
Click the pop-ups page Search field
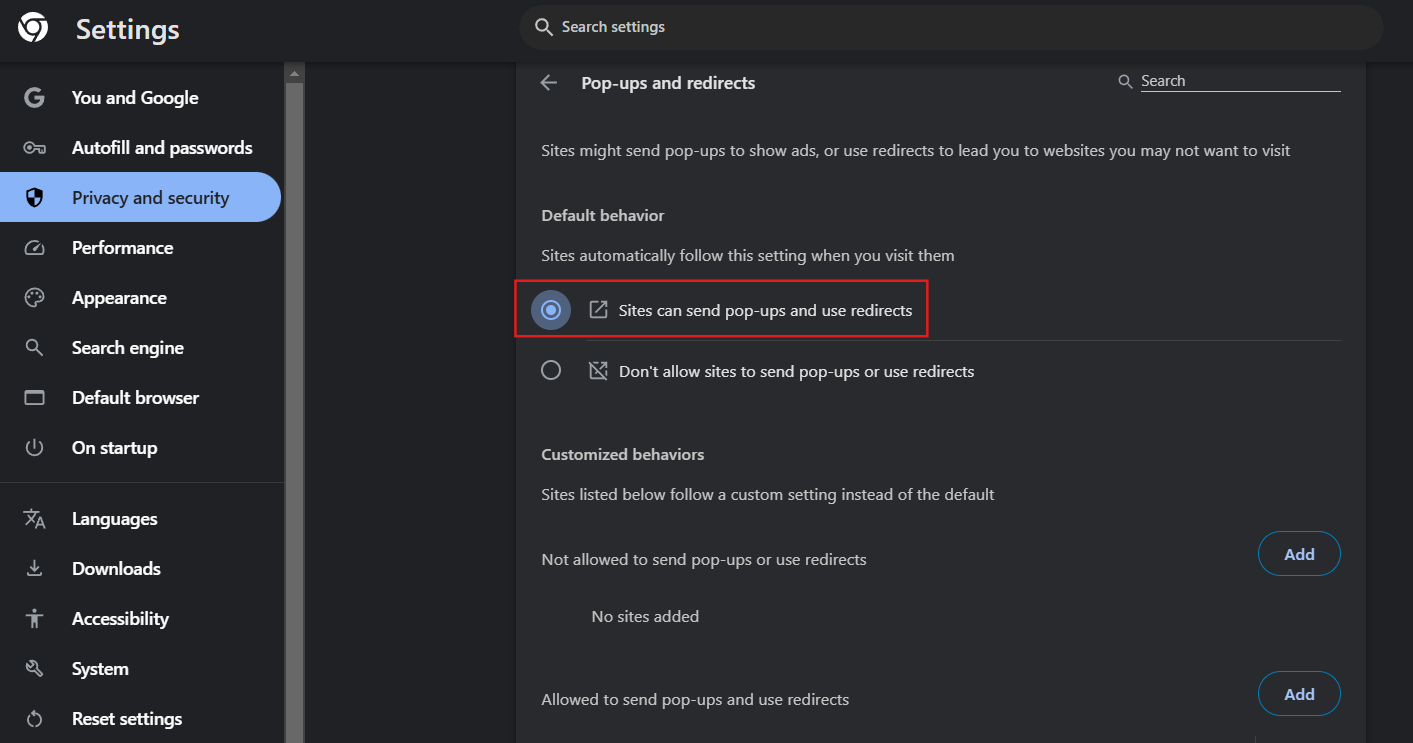tap(1239, 81)
